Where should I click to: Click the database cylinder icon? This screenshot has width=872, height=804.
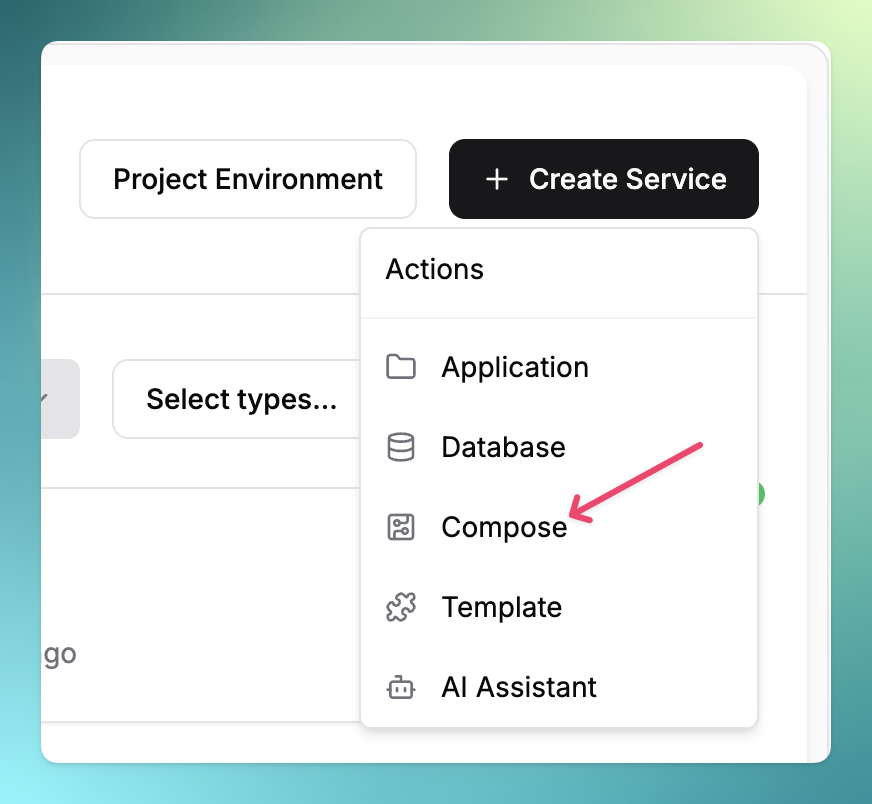coord(401,447)
